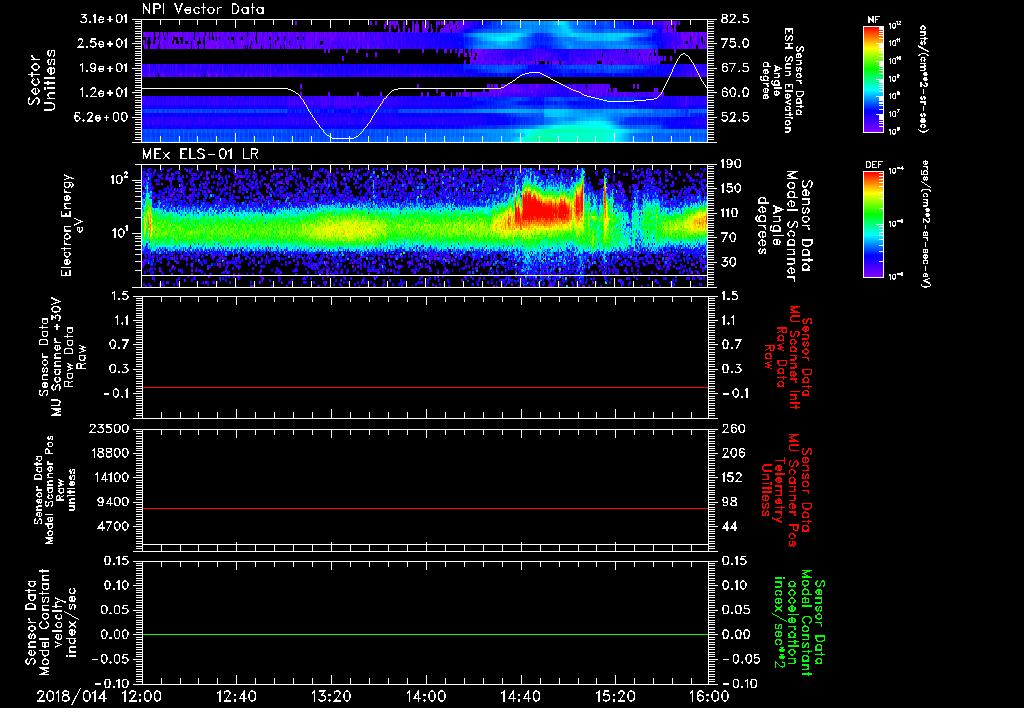Click the green zero-velocity line
1024x708 pixels.
pos(424,634)
